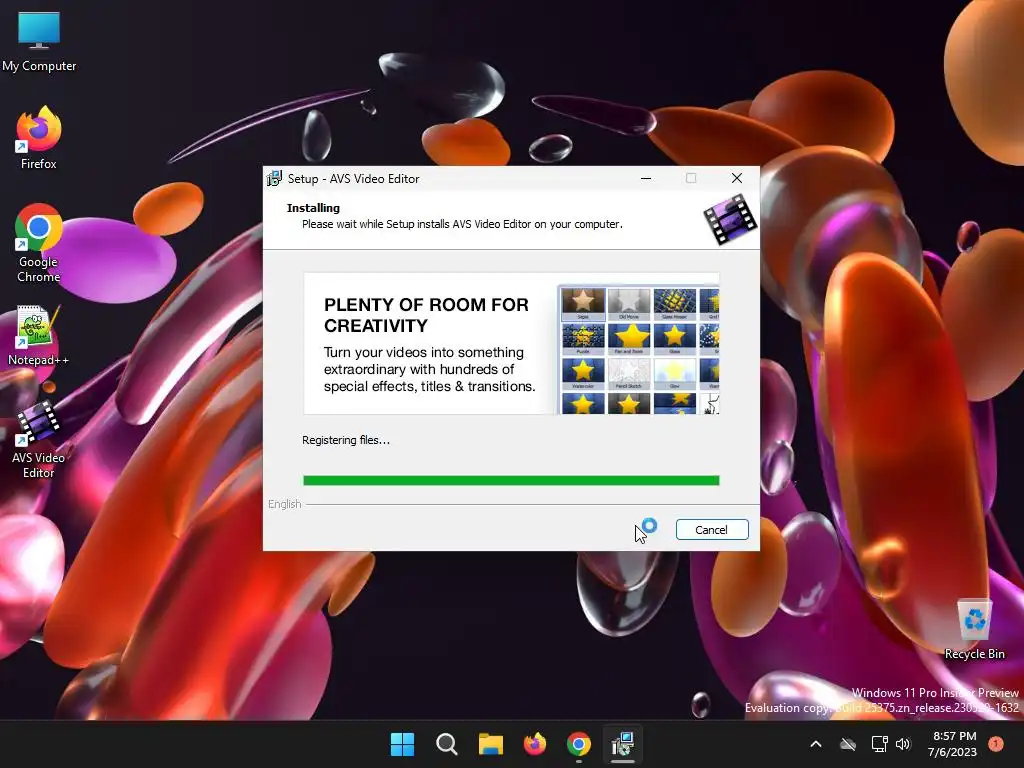Open the Windows Start menu
The height and width of the screenshot is (768, 1024).
(x=402, y=744)
